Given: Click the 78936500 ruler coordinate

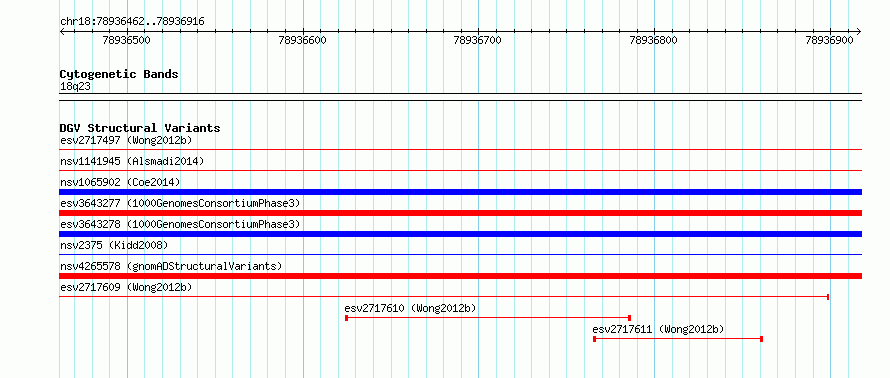Looking at the screenshot, I should click(x=127, y=41).
